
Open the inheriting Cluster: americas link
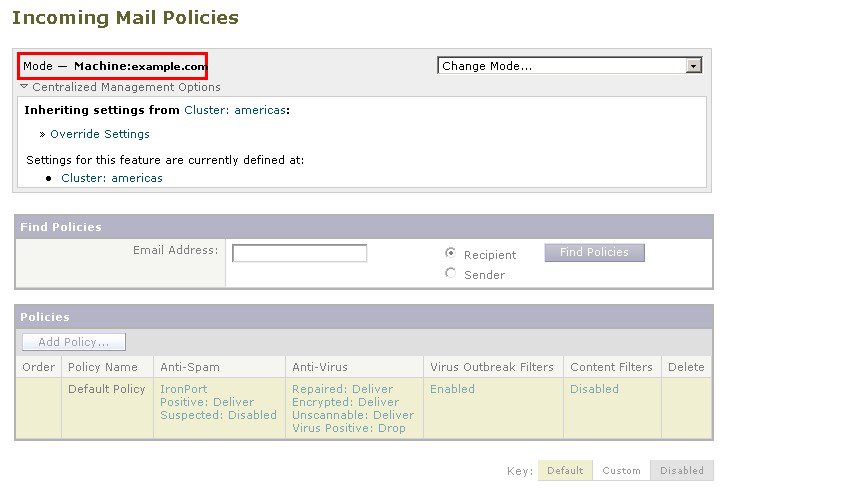pos(235,110)
